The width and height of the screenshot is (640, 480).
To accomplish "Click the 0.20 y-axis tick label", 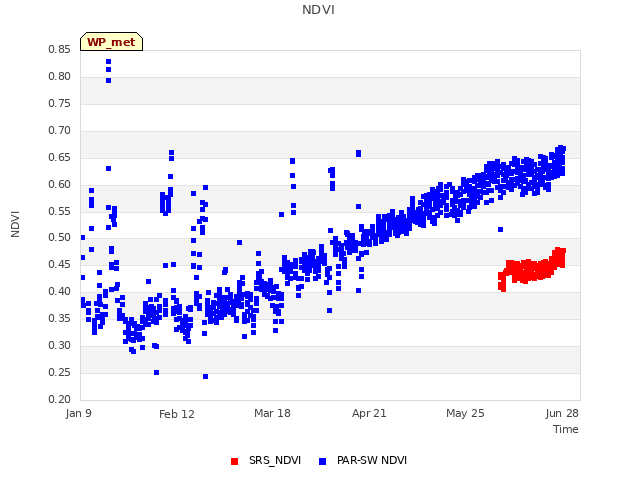I will 60,399.
